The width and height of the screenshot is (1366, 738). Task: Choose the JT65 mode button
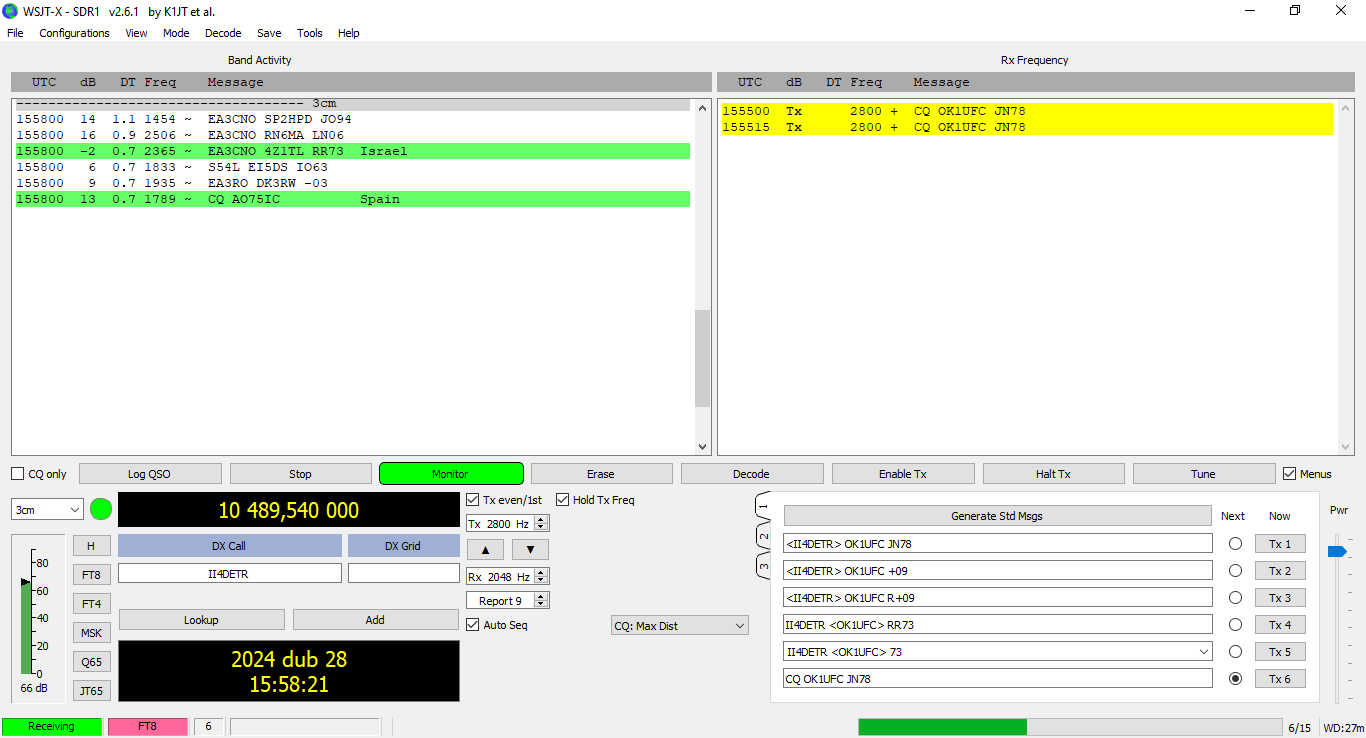[x=91, y=690]
